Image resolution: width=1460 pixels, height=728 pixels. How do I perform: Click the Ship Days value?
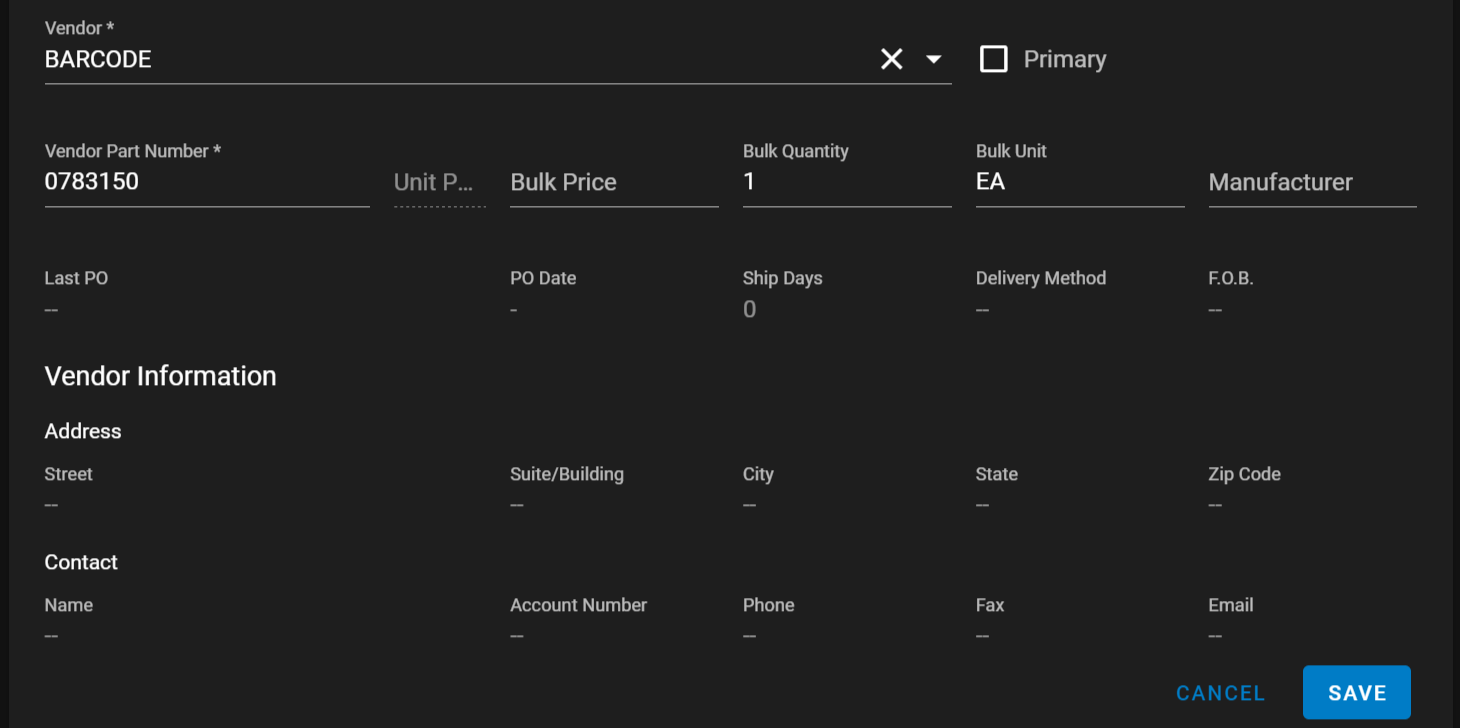click(749, 310)
